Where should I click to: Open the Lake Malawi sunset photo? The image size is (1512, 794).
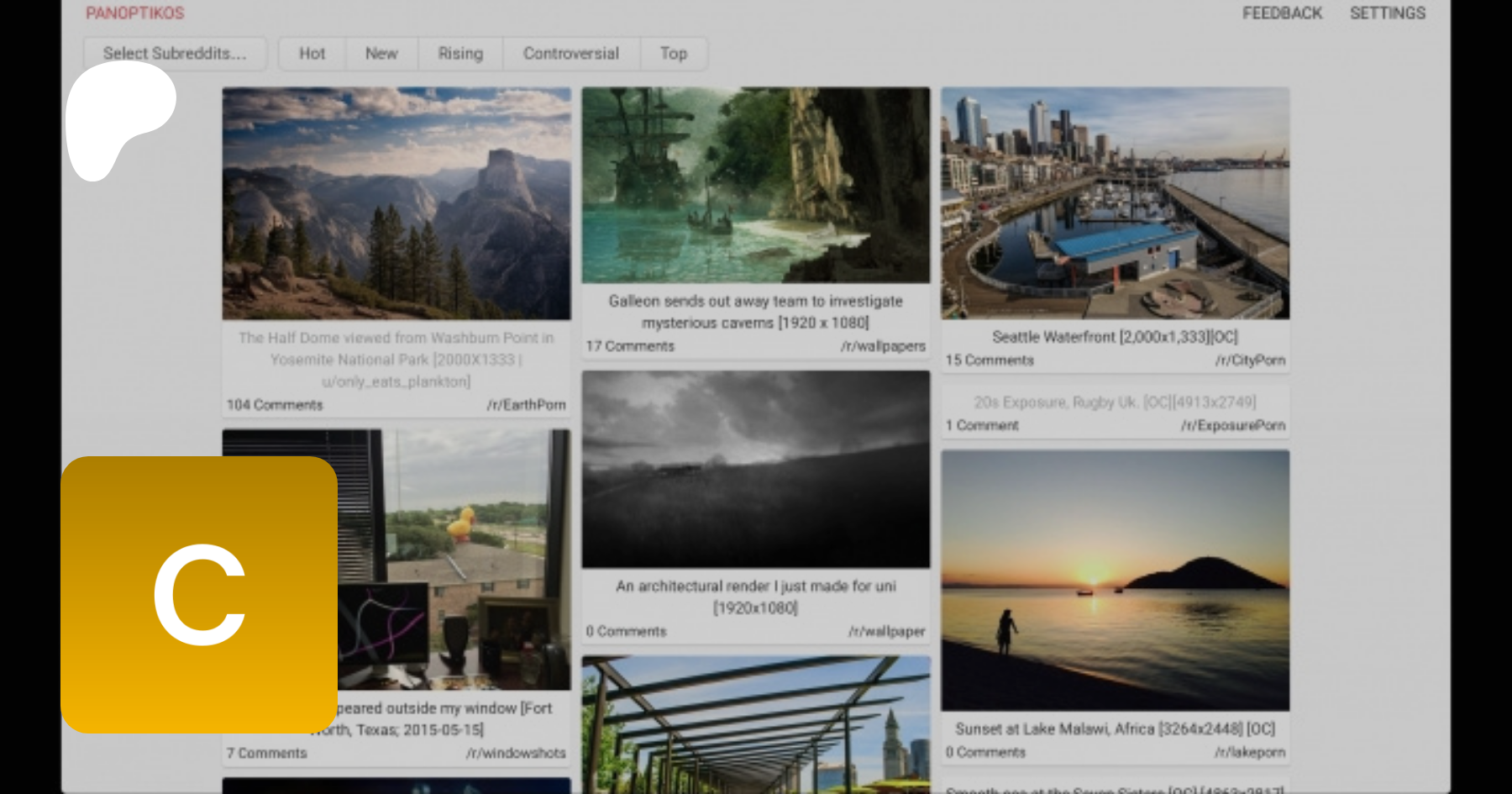[x=1115, y=580]
